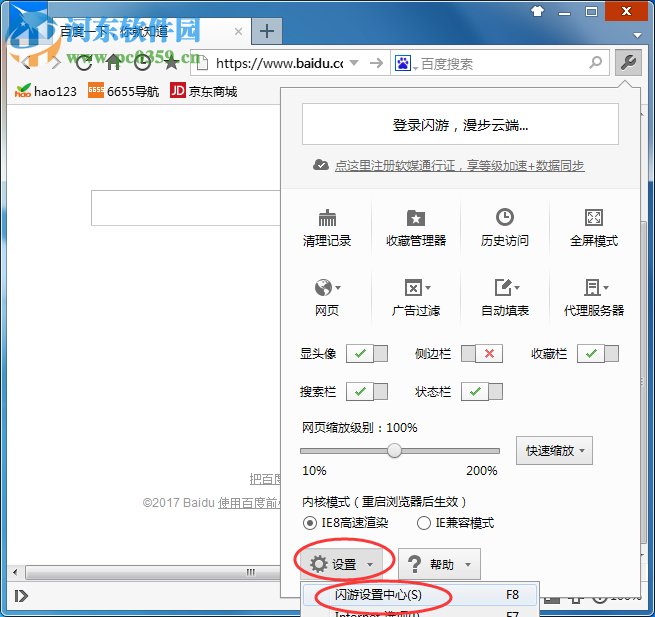Toggle the 搜索栏 switch
Viewport: 655px width, 617px height.
click(x=367, y=391)
